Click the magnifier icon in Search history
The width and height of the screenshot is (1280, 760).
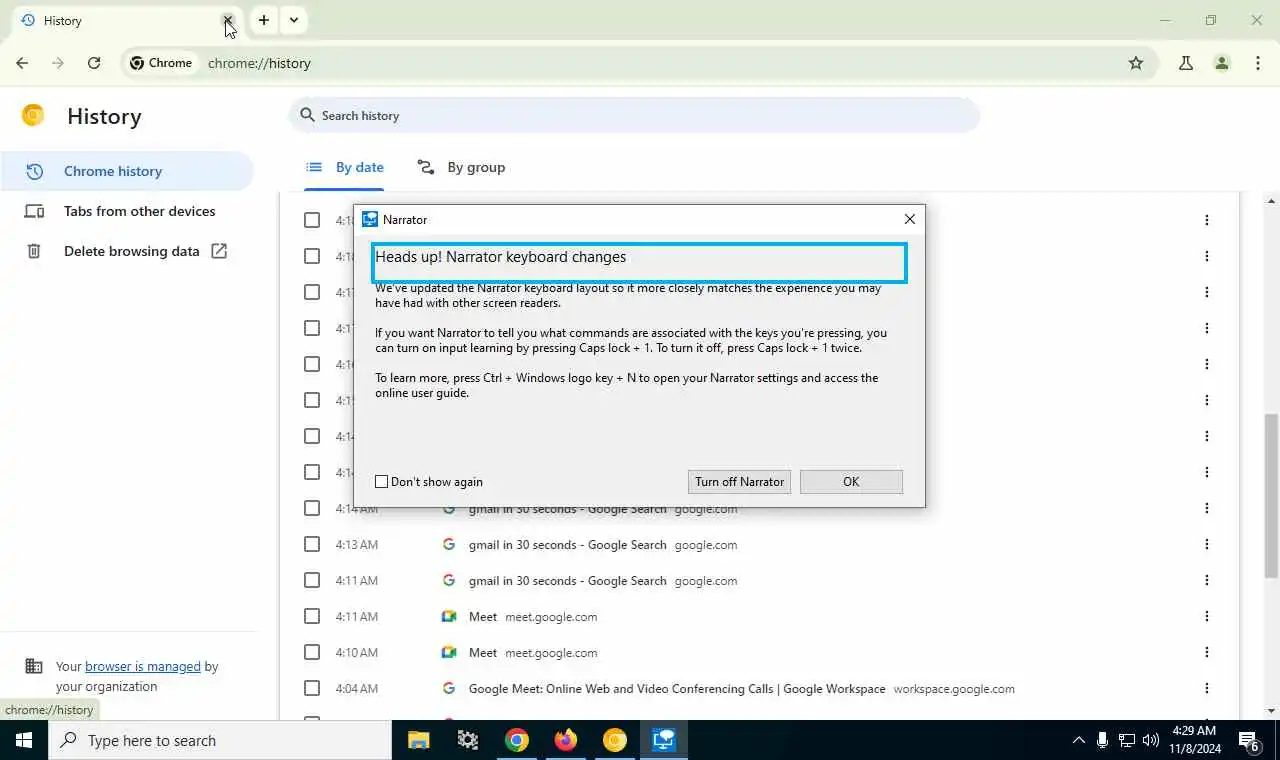pos(307,115)
